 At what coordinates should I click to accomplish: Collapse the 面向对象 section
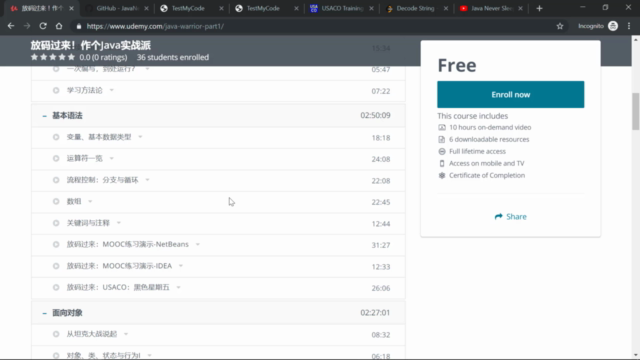coord(44,313)
